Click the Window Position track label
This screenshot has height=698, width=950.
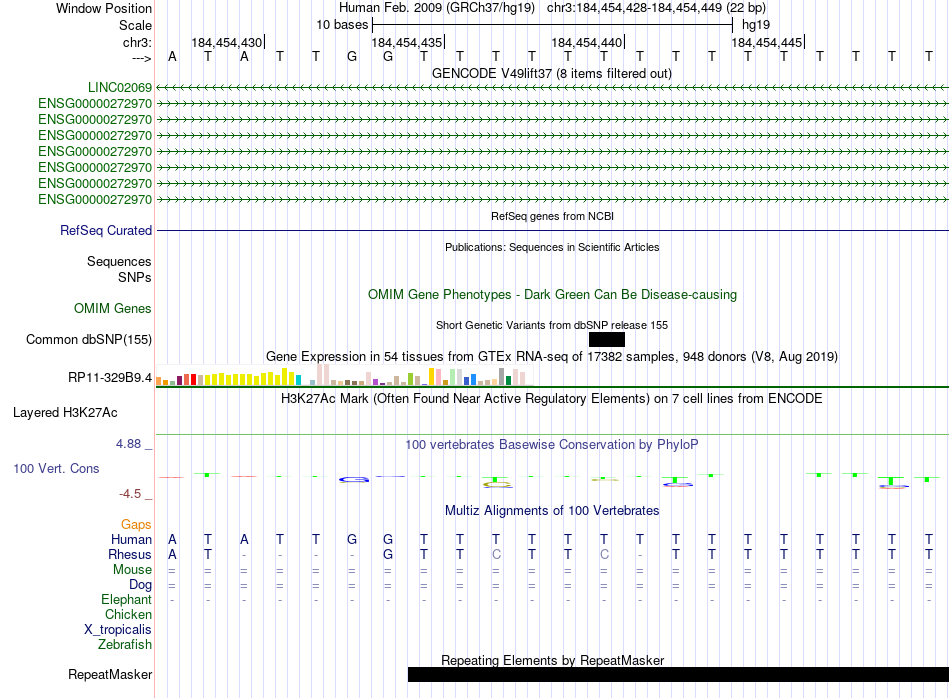[x=104, y=8]
